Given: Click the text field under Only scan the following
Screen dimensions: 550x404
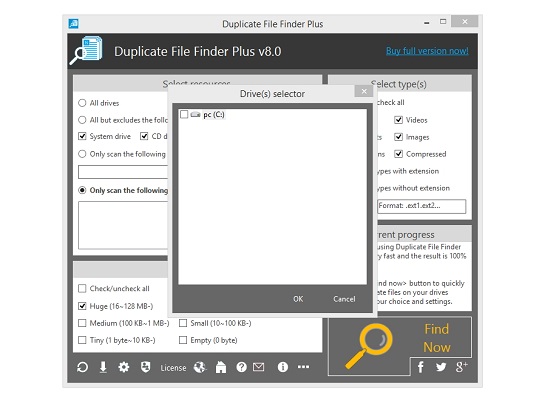Looking at the screenshot, I should (123, 172).
